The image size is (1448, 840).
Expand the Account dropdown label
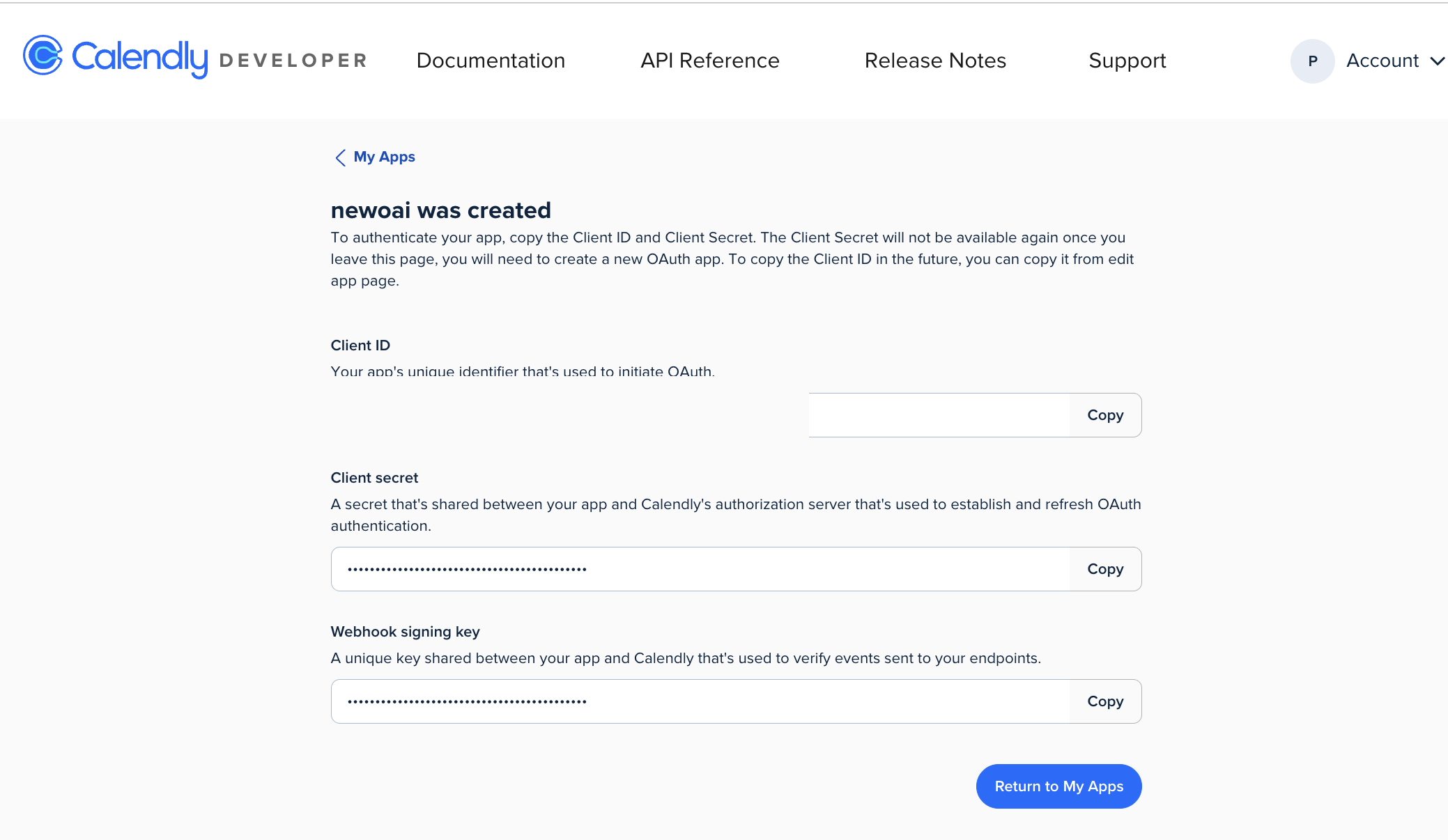1382,61
